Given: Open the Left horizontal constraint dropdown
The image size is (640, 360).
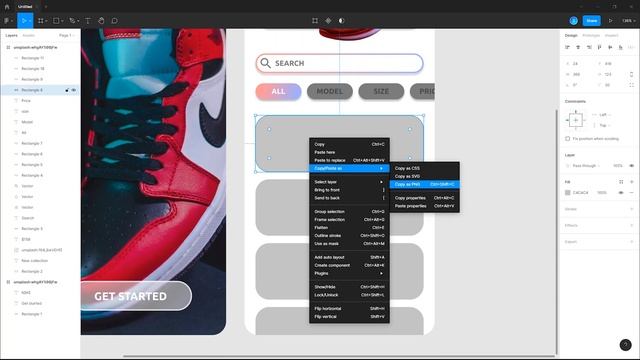Looking at the screenshot, I should click(604, 115).
